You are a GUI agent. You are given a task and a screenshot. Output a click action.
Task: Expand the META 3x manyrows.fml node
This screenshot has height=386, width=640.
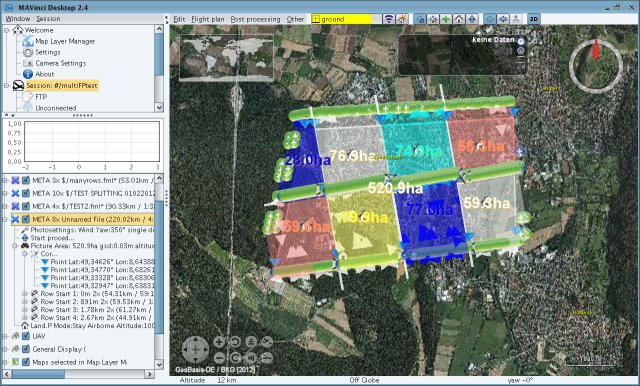5,180
